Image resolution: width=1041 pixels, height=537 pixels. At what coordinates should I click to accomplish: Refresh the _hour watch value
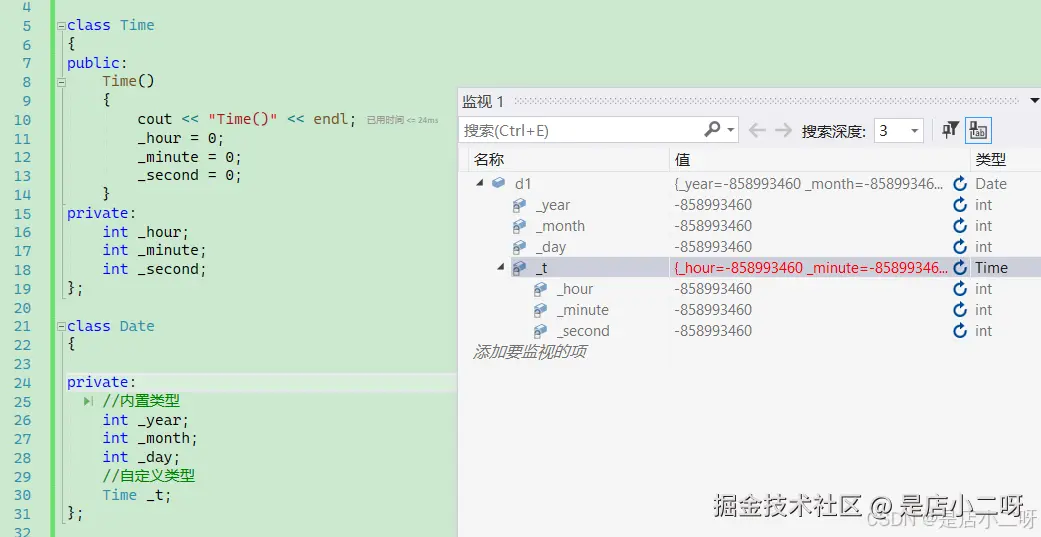click(x=960, y=289)
